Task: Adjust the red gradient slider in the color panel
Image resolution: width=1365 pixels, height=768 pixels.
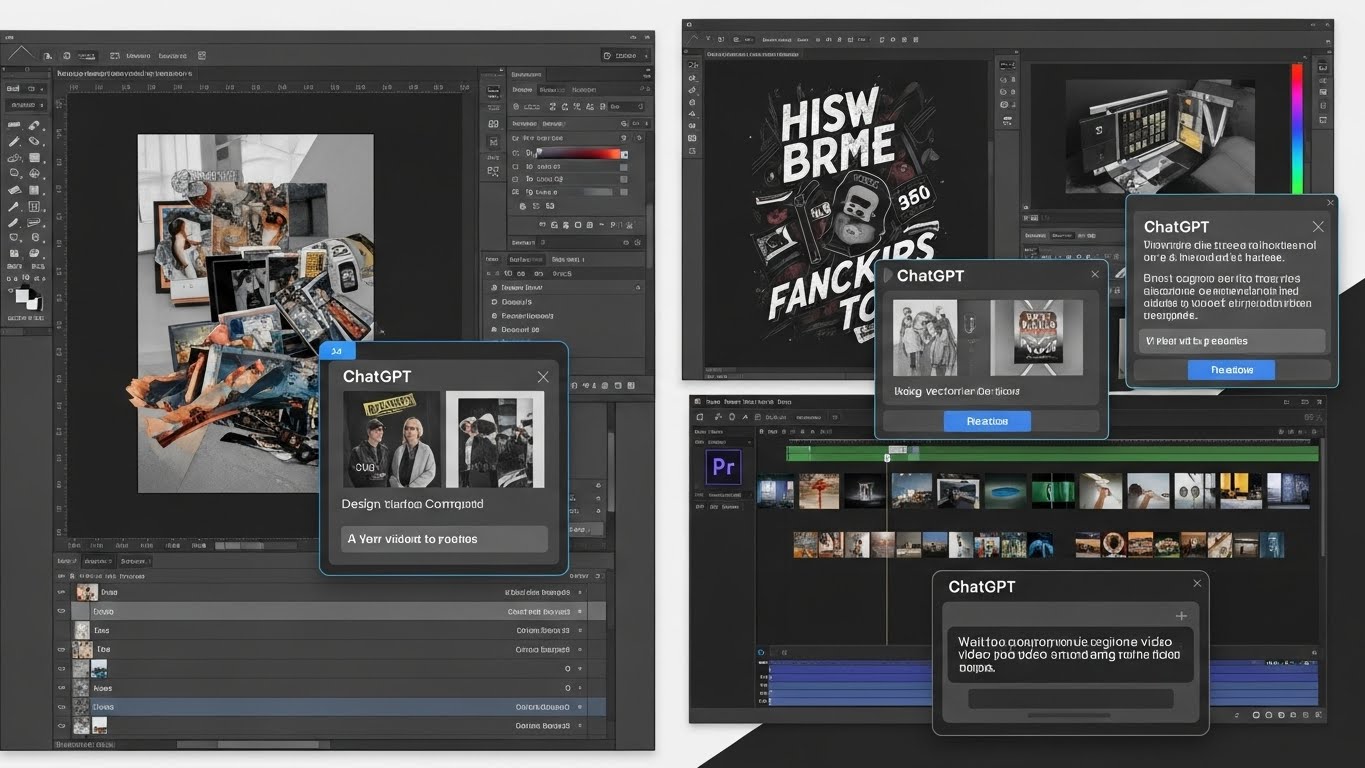Action: click(578, 154)
